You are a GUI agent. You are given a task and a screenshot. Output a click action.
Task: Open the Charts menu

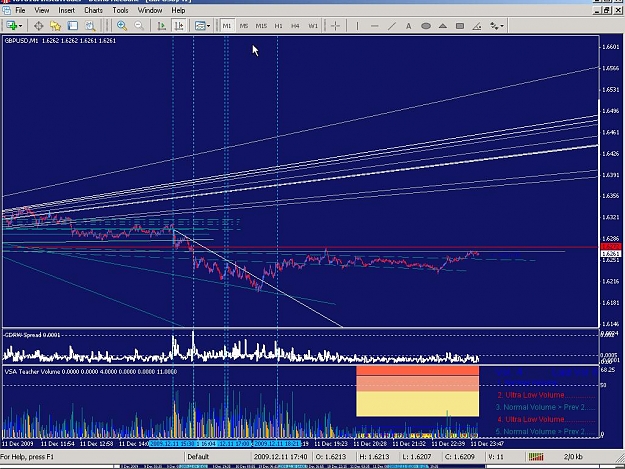tap(93, 10)
